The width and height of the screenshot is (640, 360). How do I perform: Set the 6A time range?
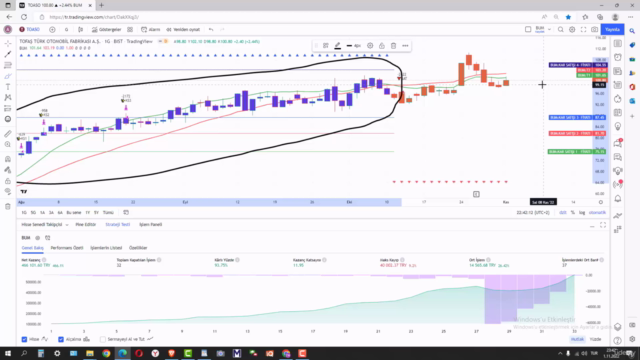pos(60,213)
